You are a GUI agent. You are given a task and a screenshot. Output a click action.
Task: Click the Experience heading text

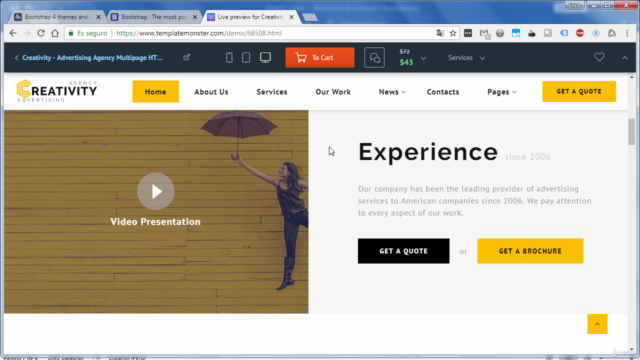click(428, 152)
